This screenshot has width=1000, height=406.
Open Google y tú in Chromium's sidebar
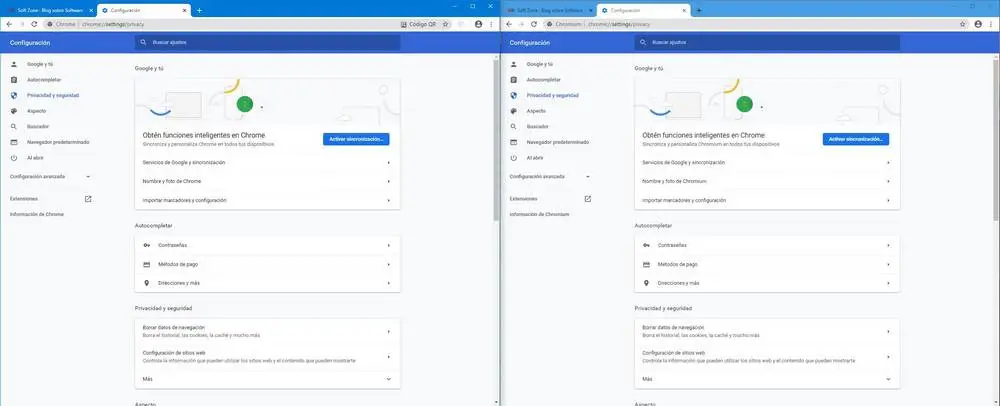(540, 64)
